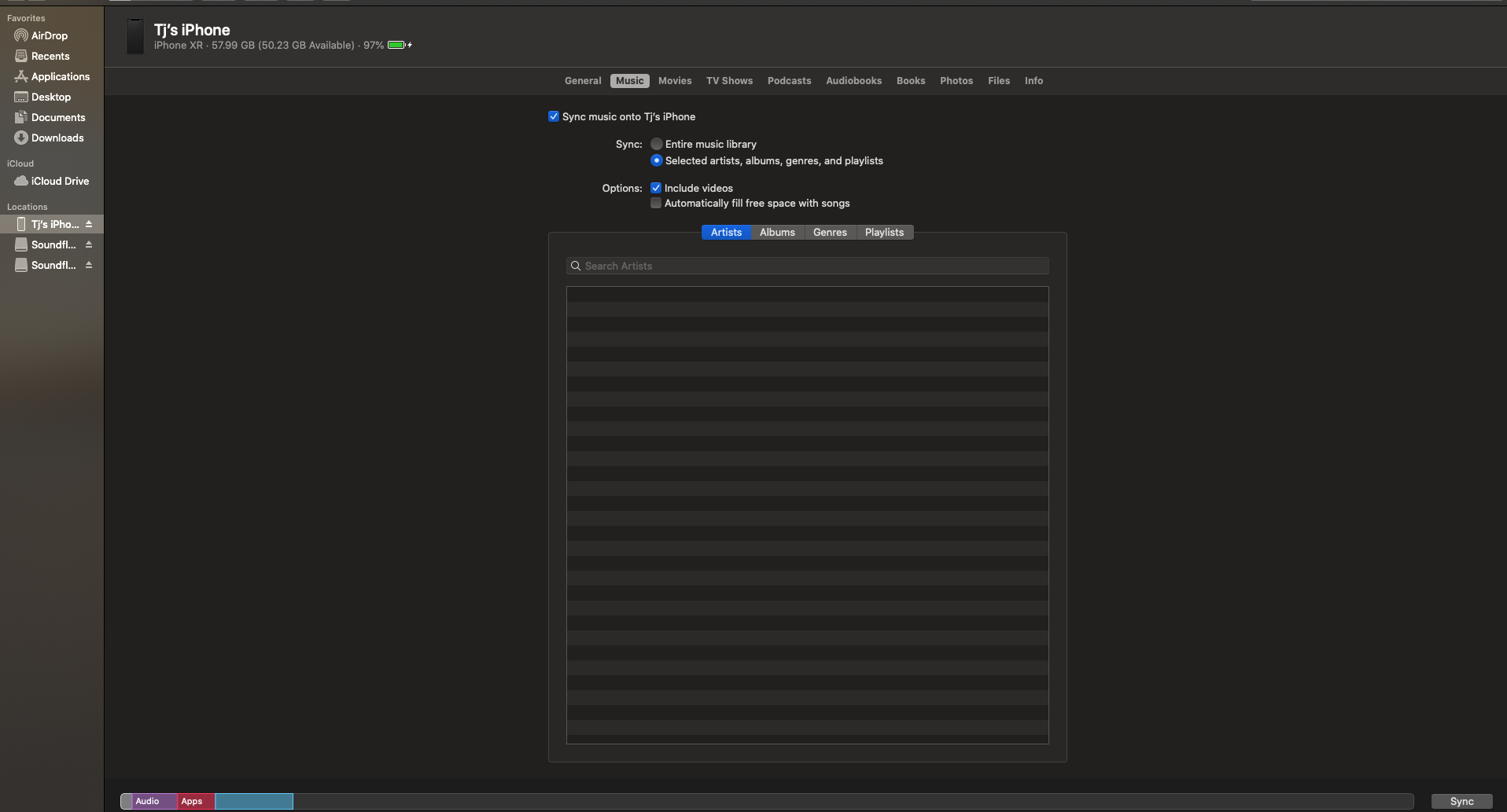
Task: Click the Sync button
Action: tap(1461, 801)
